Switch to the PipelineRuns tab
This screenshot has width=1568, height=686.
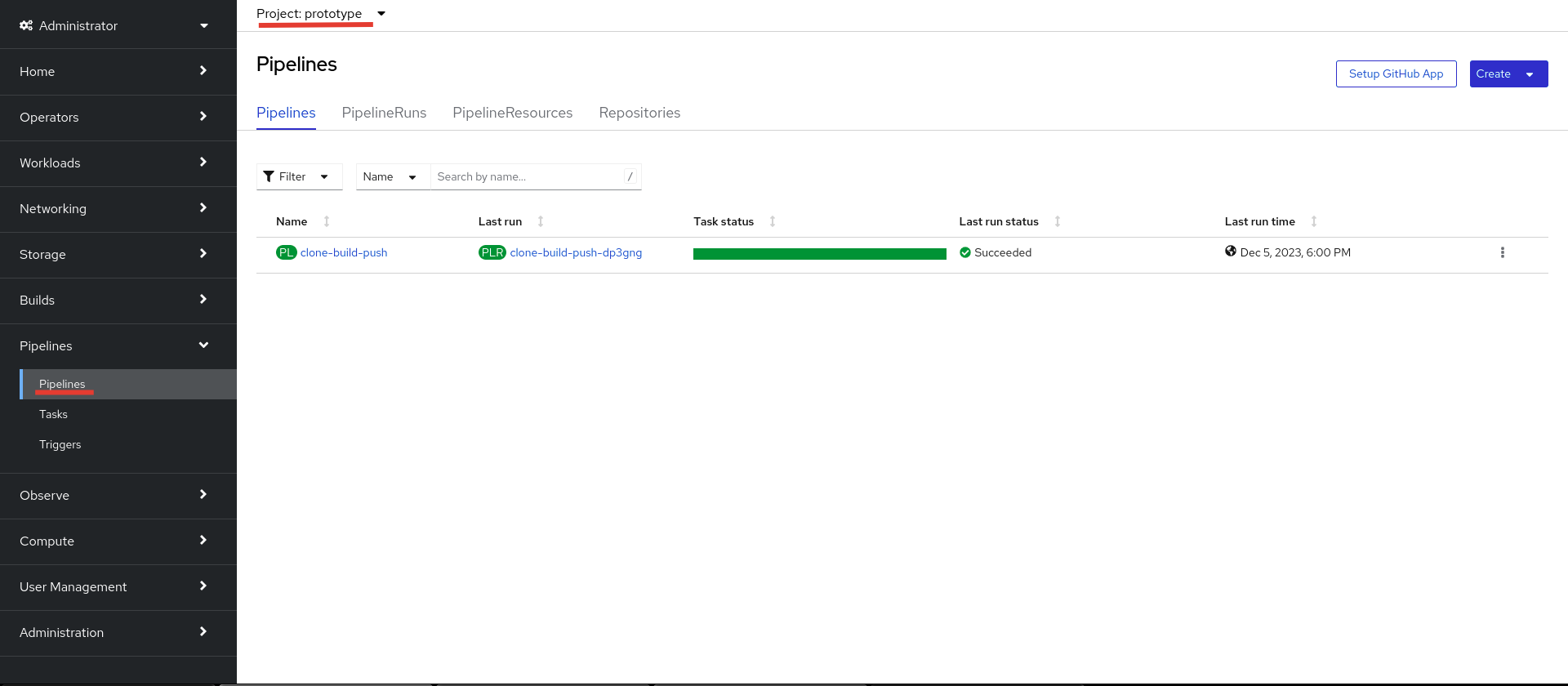pyautogui.click(x=384, y=113)
